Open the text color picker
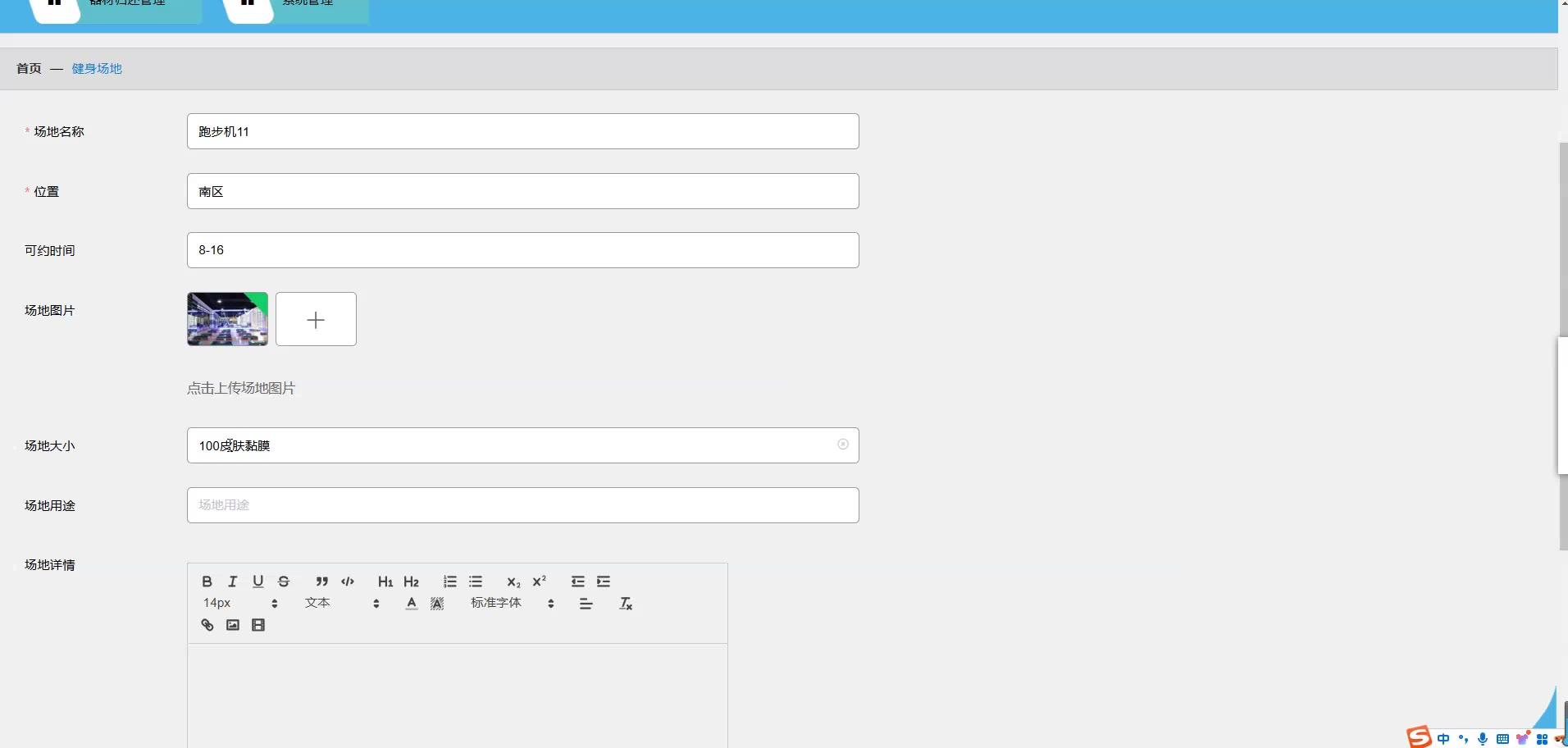1568x748 pixels. point(412,604)
